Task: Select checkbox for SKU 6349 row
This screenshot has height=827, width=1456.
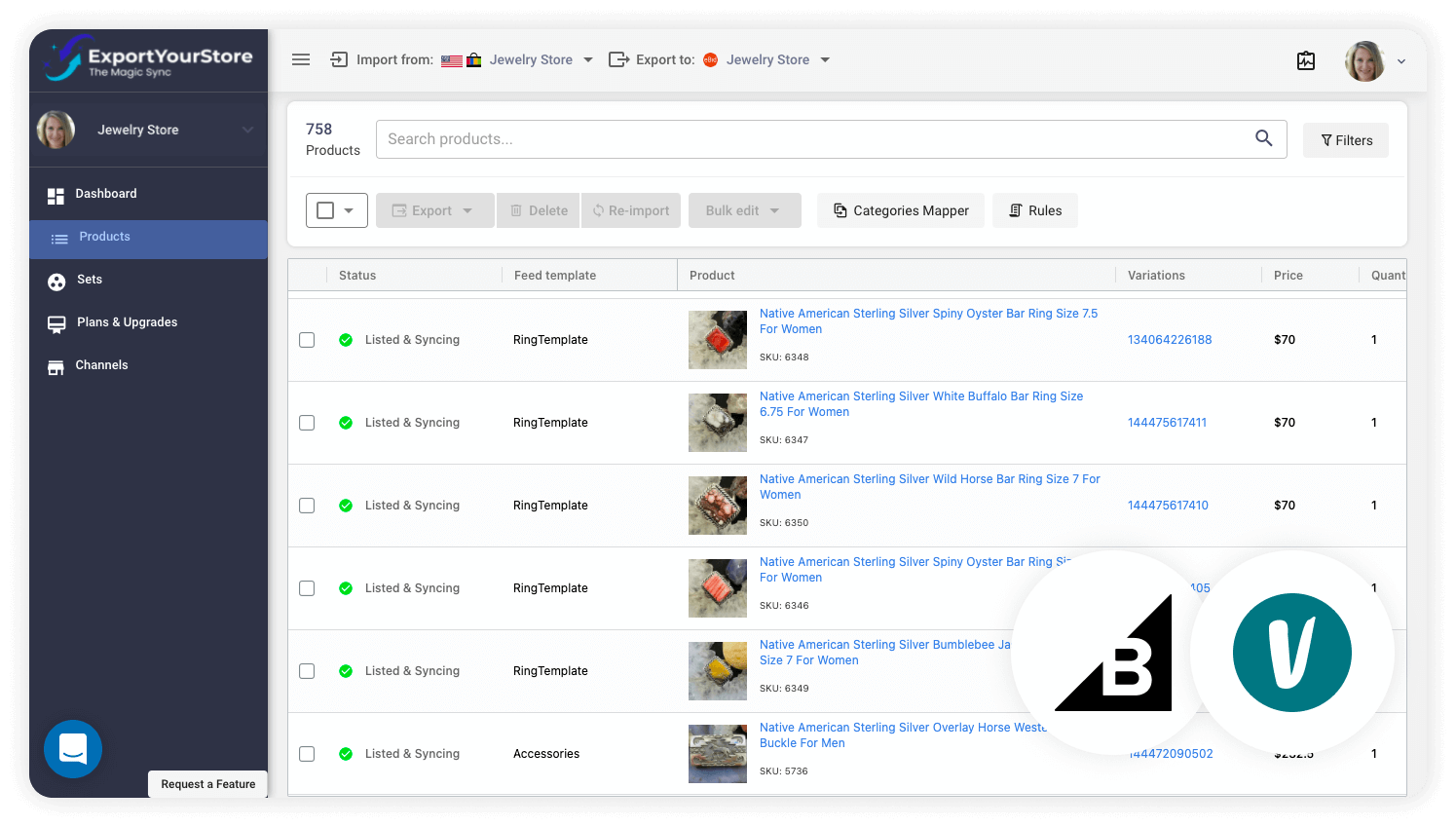Action: click(x=307, y=671)
